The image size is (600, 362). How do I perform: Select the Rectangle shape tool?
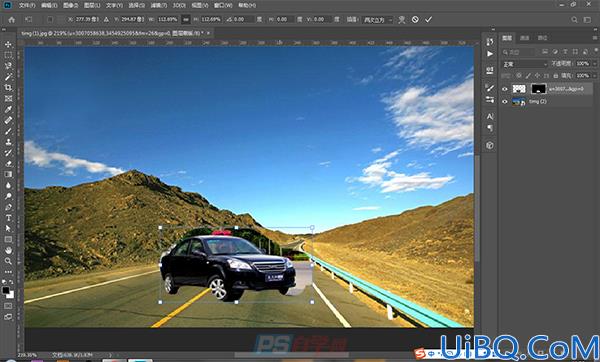point(8,240)
